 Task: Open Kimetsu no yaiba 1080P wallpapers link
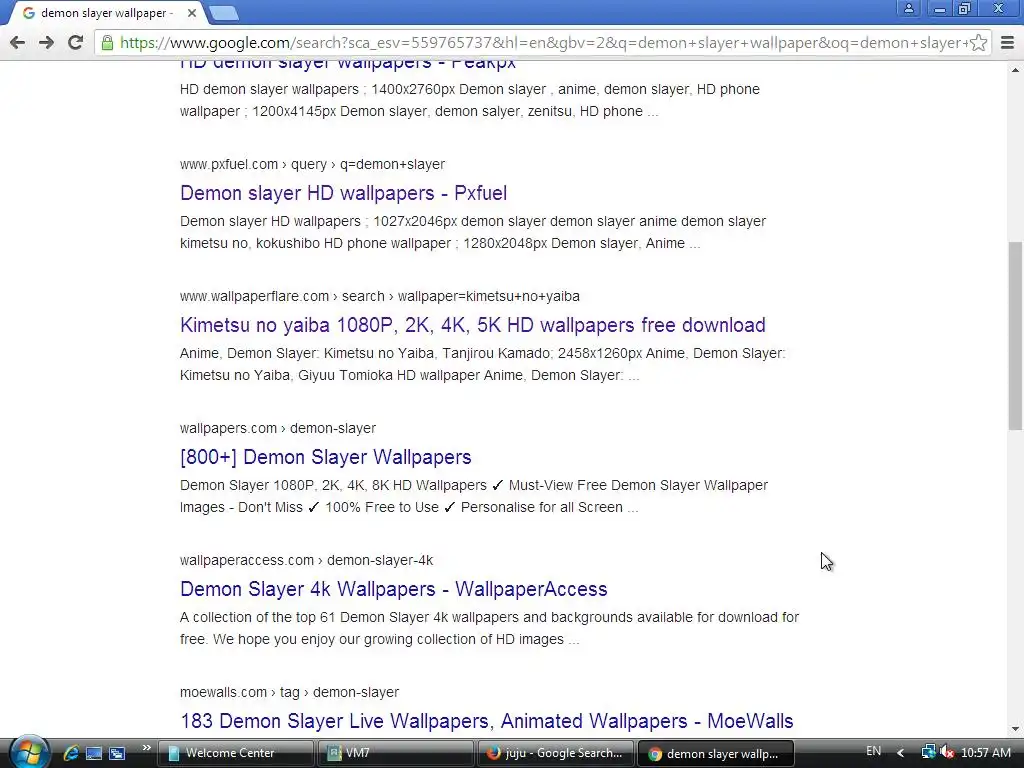(x=473, y=325)
